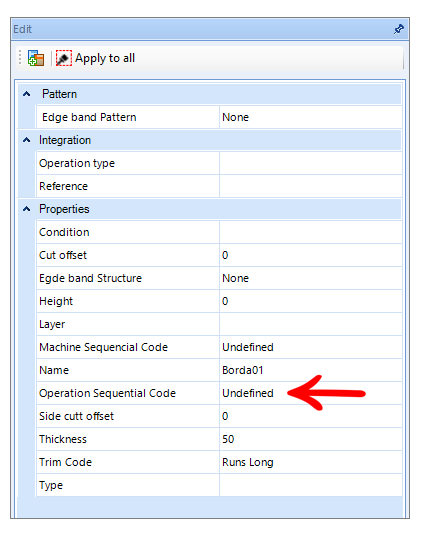Screen dimensions: 427x537
Task: Collapse the Properties section
Action: pos(26,209)
